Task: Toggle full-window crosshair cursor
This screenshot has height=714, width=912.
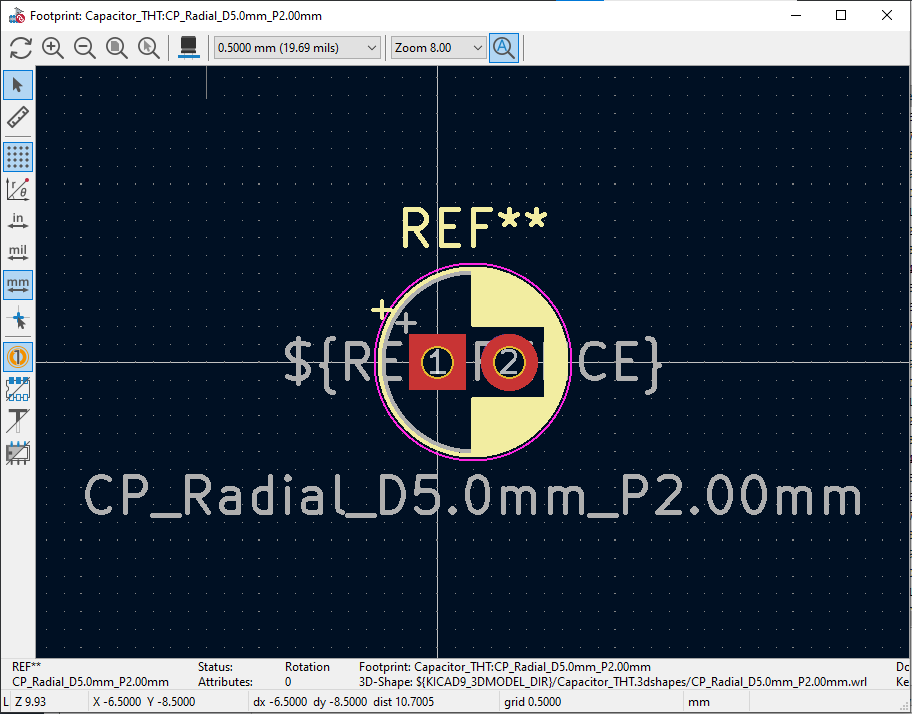Action: click(x=18, y=319)
